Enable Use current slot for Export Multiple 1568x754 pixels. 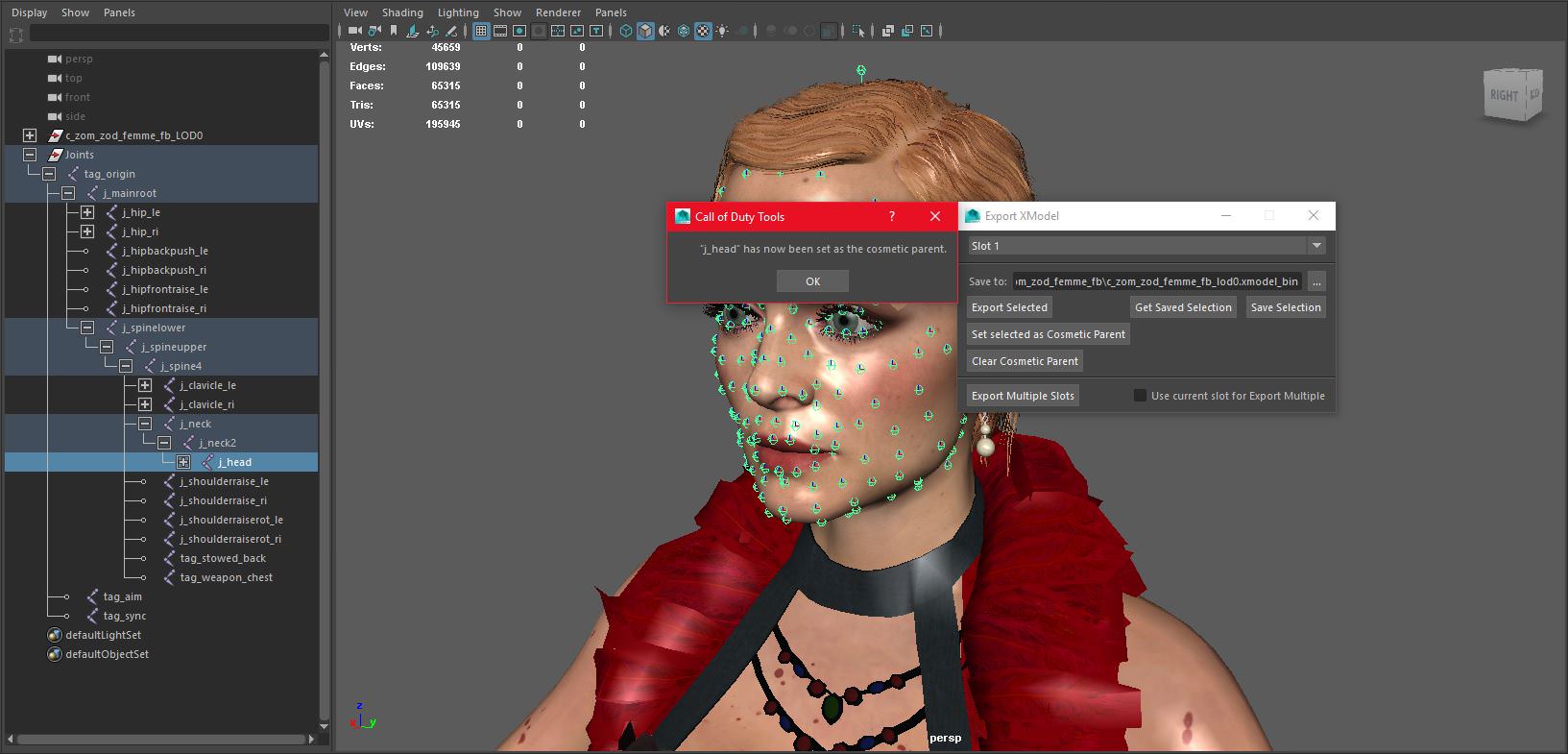1140,396
